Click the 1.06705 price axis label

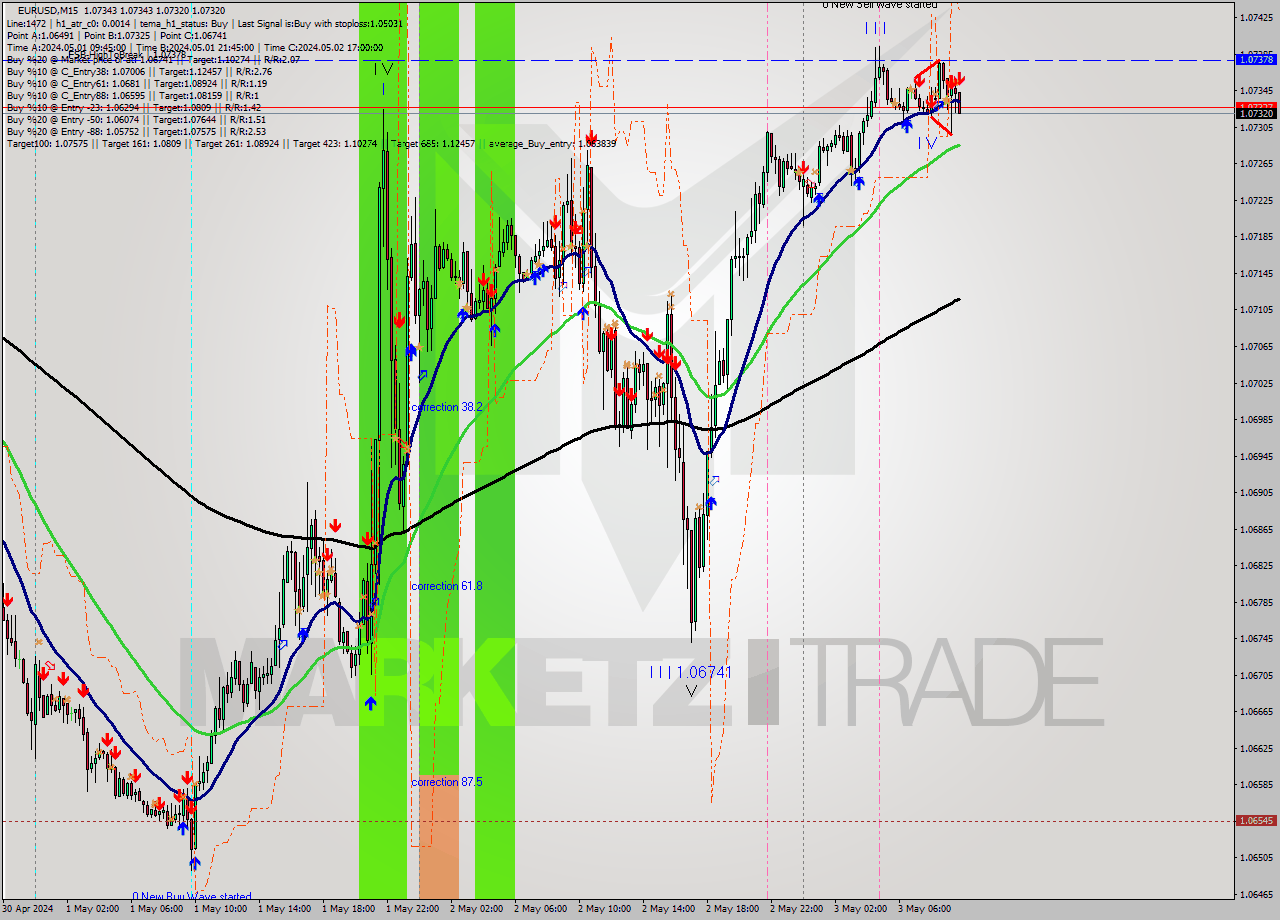(1256, 675)
